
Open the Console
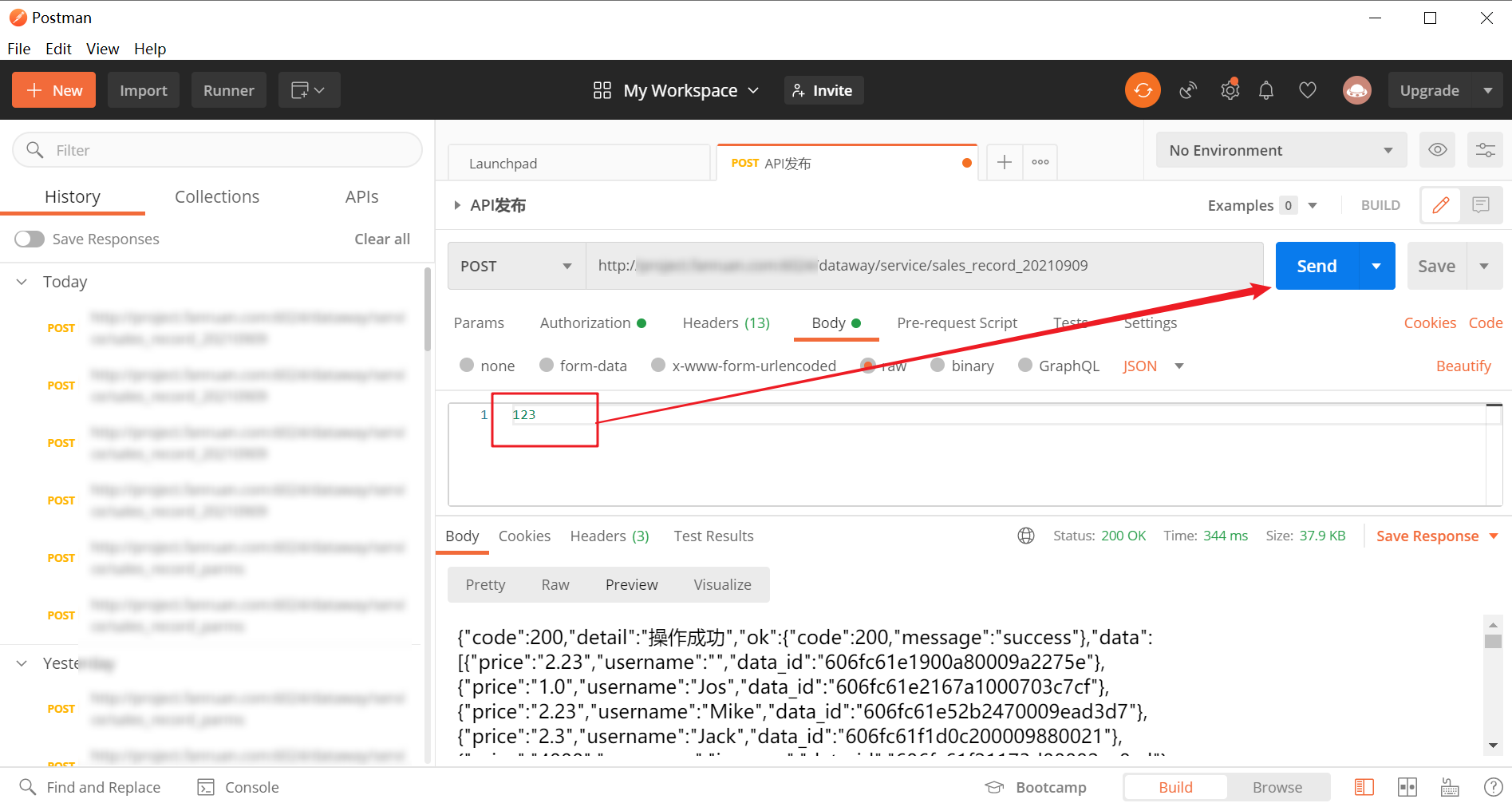click(238, 787)
